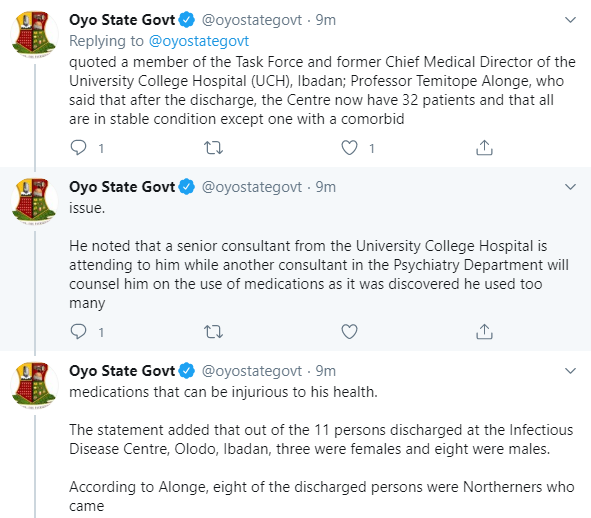Viewport: 591px width, 518px height.
Task: Retweet the tweet about senior consultant
Action: pyautogui.click(x=213, y=331)
